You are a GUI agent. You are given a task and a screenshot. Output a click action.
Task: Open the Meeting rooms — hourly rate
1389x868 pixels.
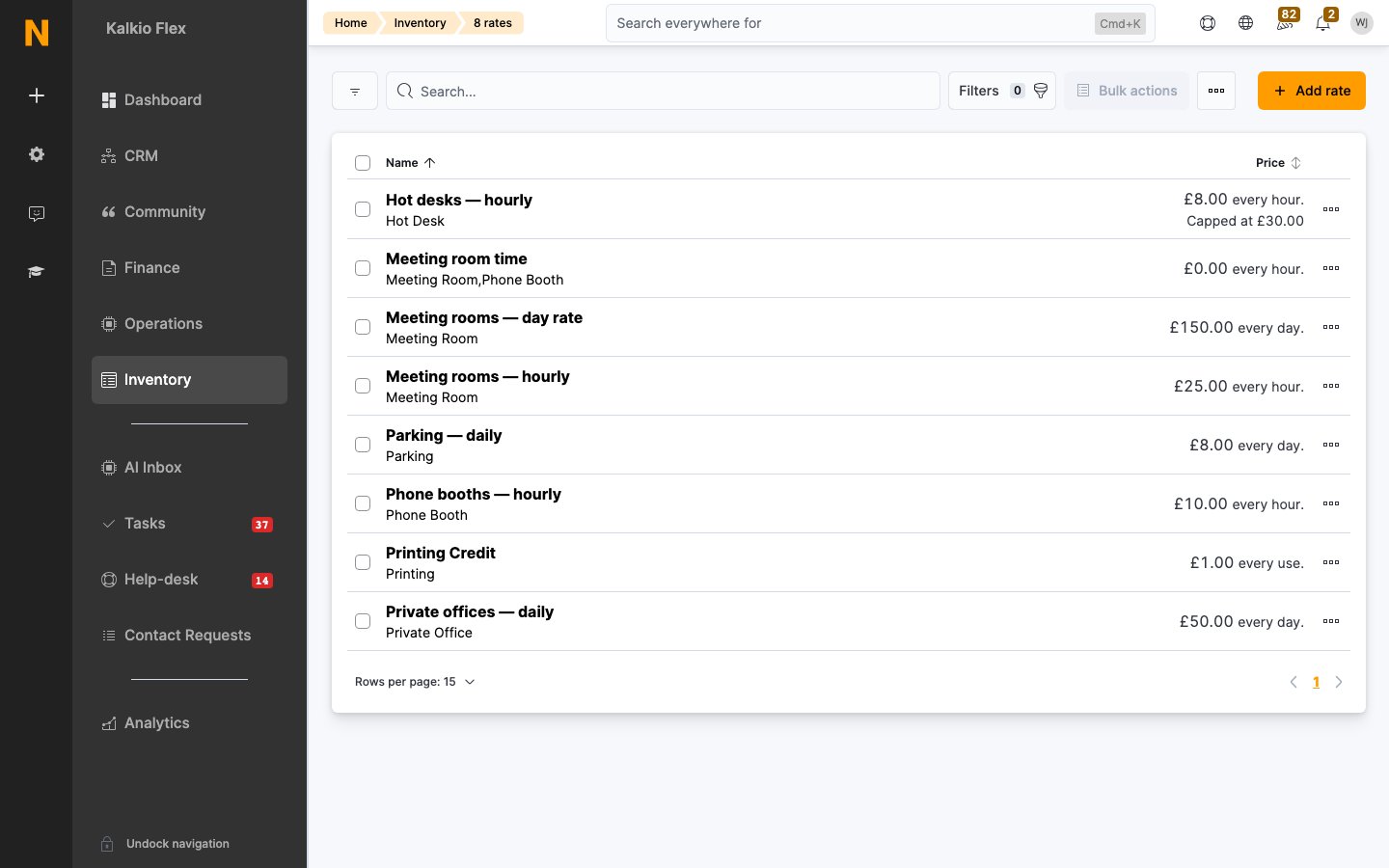477,376
